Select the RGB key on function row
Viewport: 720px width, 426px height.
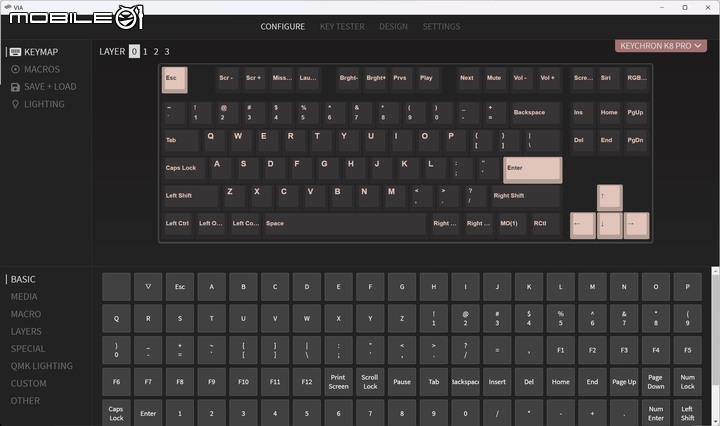tap(636, 79)
